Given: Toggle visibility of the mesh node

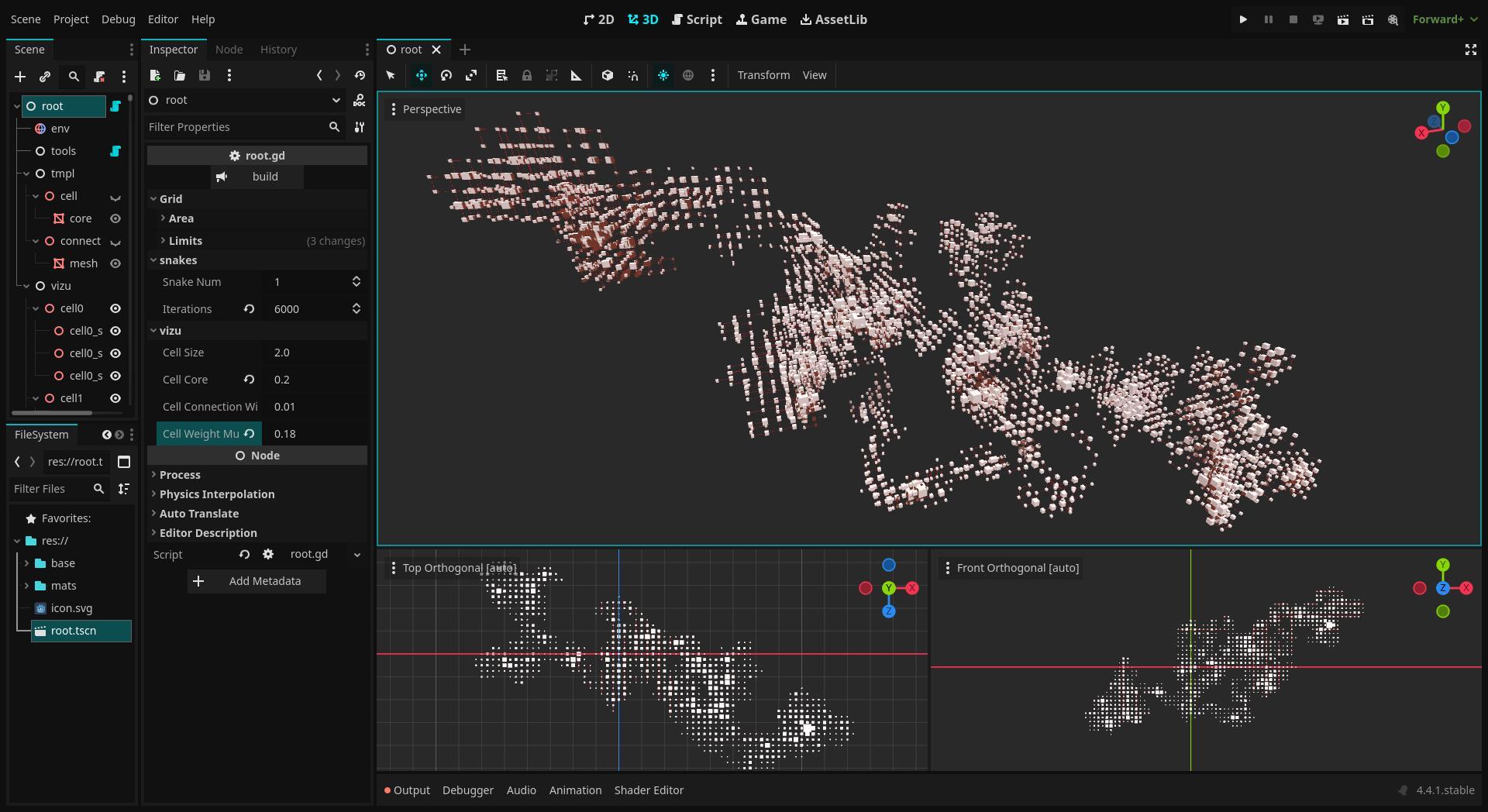Looking at the screenshot, I should [115, 263].
